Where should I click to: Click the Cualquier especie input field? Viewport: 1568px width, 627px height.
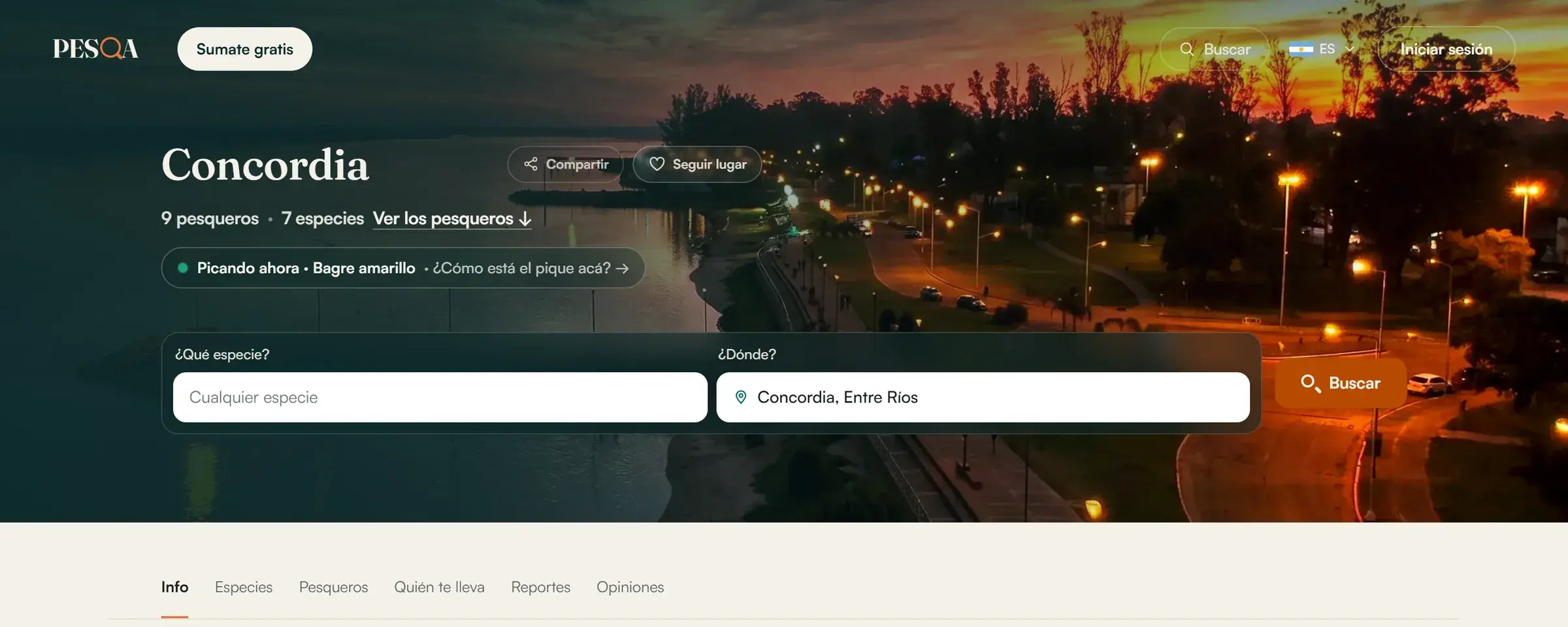[x=440, y=397]
